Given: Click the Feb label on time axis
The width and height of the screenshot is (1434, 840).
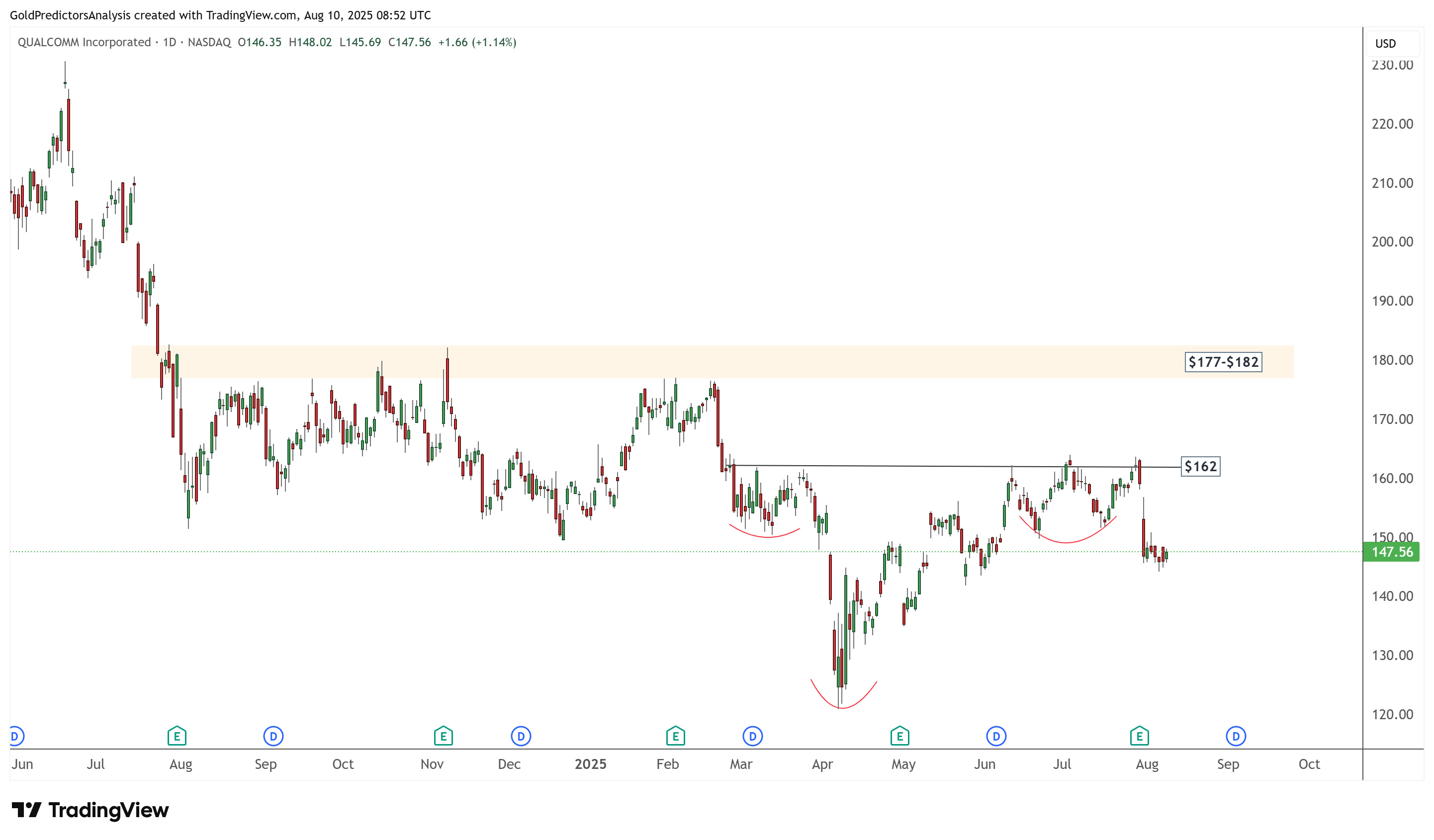Looking at the screenshot, I should (667, 764).
